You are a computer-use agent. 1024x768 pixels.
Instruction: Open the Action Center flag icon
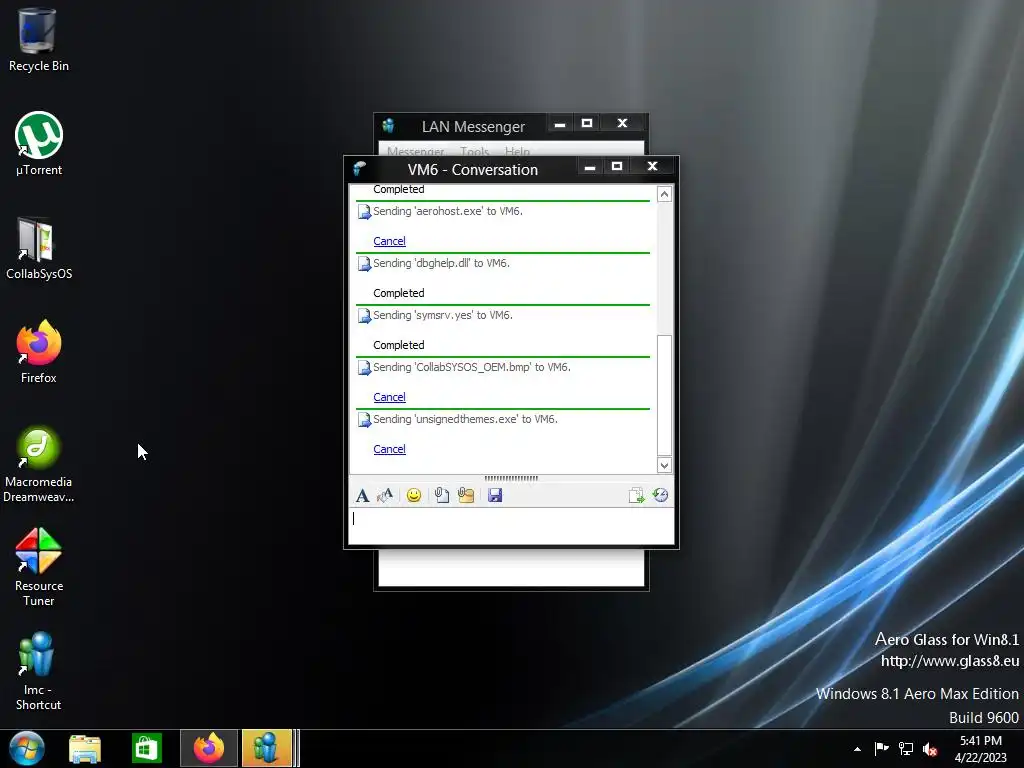[882, 749]
